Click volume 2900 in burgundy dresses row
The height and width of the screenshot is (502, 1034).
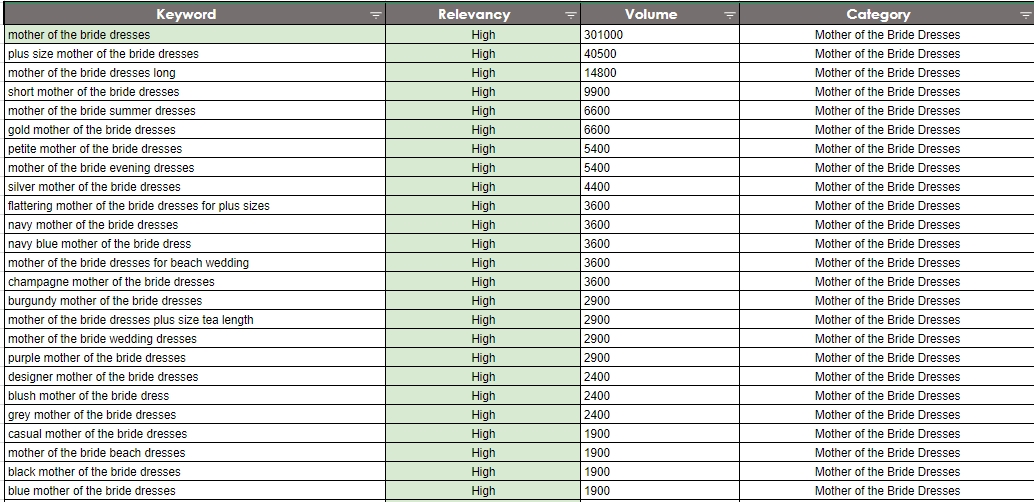click(660, 301)
